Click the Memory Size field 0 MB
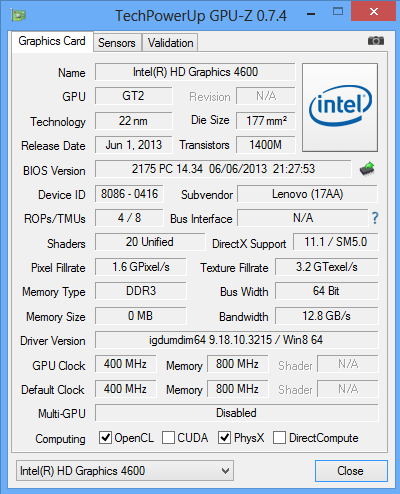The image size is (400, 494). click(x=141, y=316)
